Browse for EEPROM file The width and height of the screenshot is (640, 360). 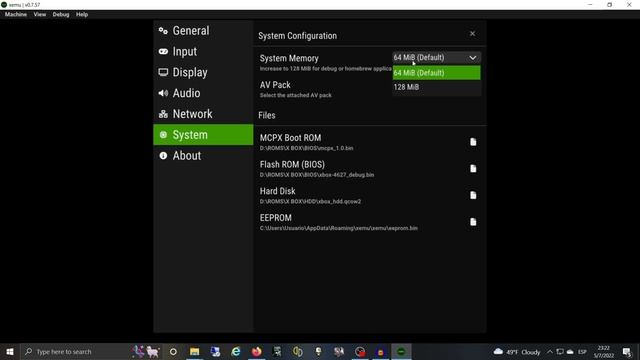[473, 222]
